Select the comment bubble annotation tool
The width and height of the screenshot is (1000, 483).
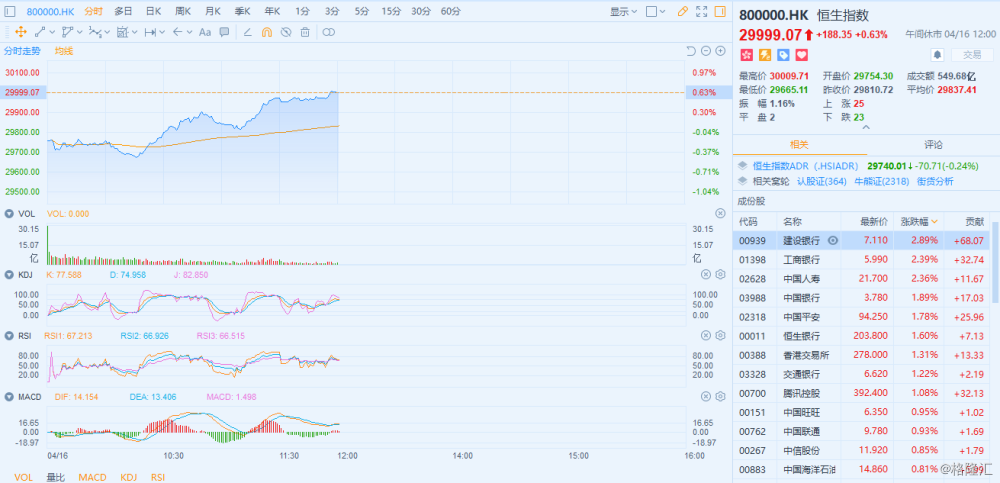click(224, 32)
